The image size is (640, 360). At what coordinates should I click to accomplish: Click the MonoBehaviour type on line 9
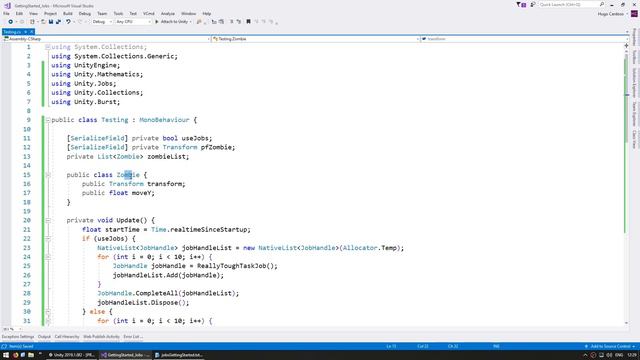[x=164, y=120]
